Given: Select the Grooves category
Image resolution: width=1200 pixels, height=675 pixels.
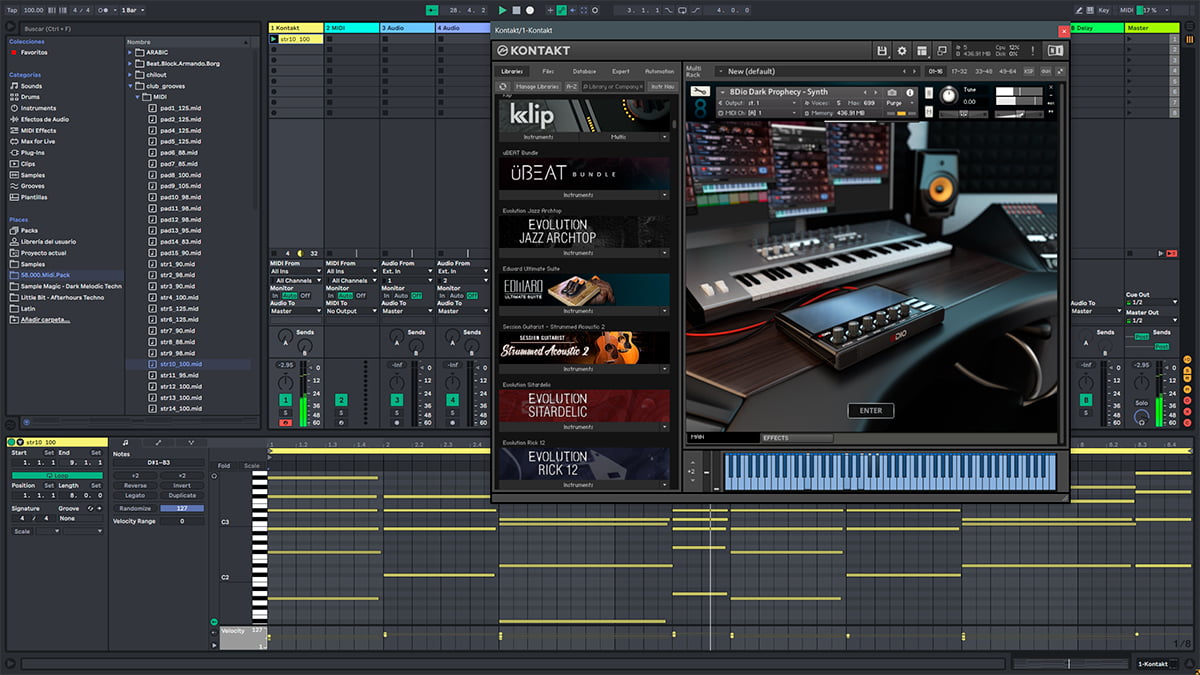Looking at the screenshot, I should (33, 186).
